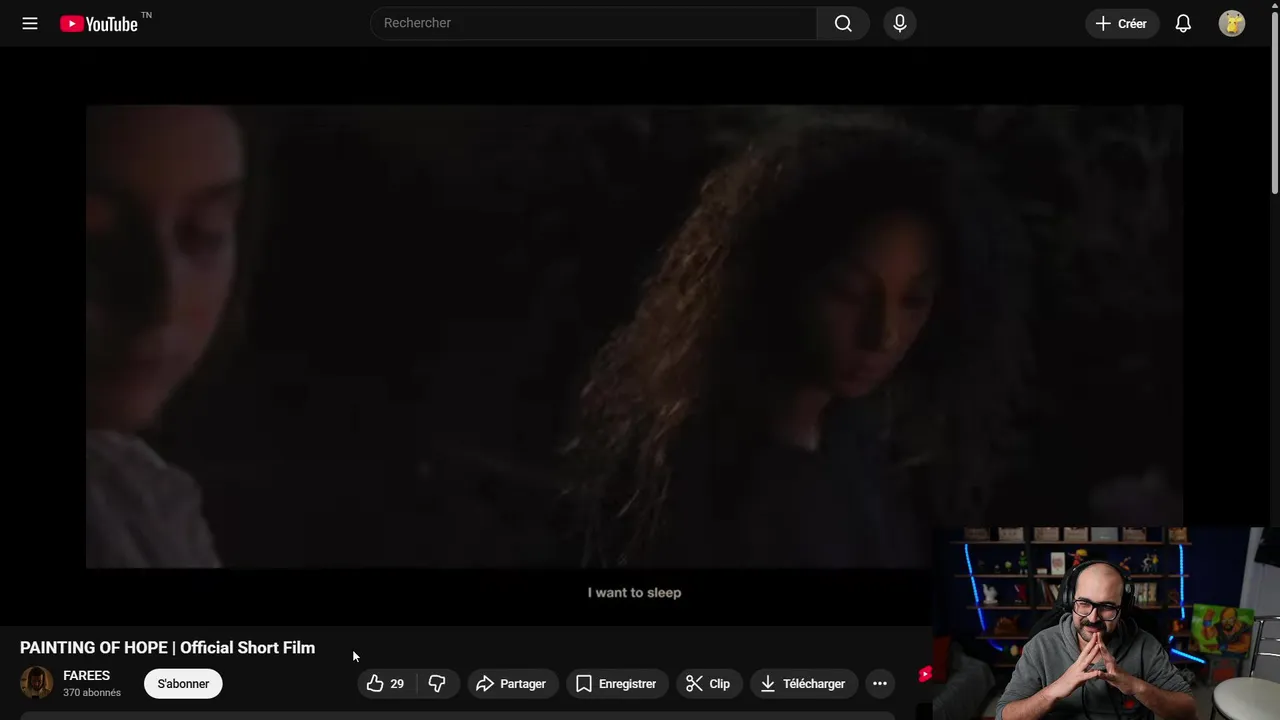1280x720 pixels.
Task: Download video via Télécharger
Action: [x=804, y=684]
